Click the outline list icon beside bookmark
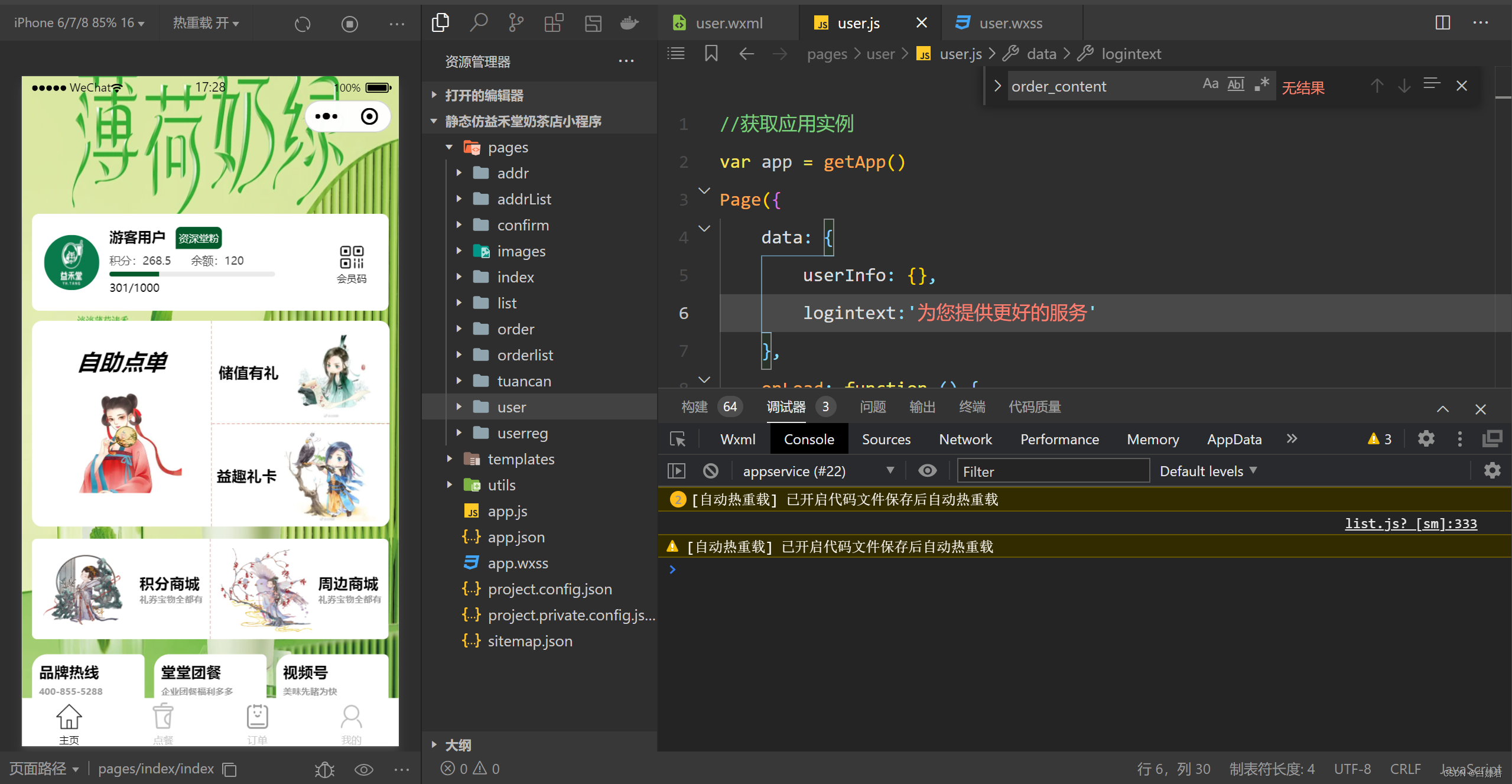Screen dimensions: 1512x784 tap(676, 54)
